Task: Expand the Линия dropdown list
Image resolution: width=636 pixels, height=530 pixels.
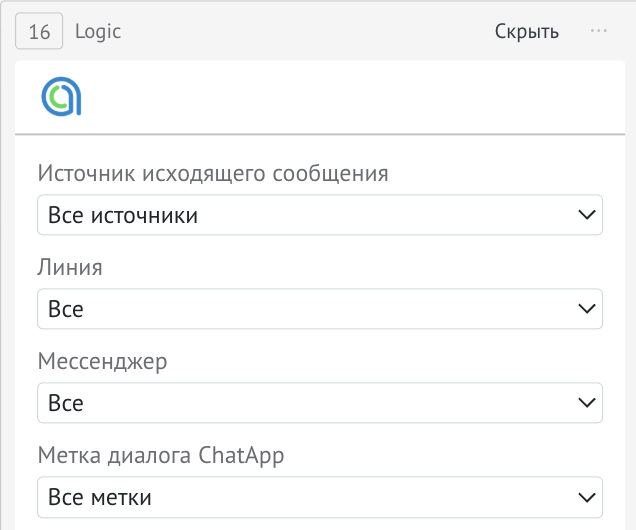Action: coord(318,309)
